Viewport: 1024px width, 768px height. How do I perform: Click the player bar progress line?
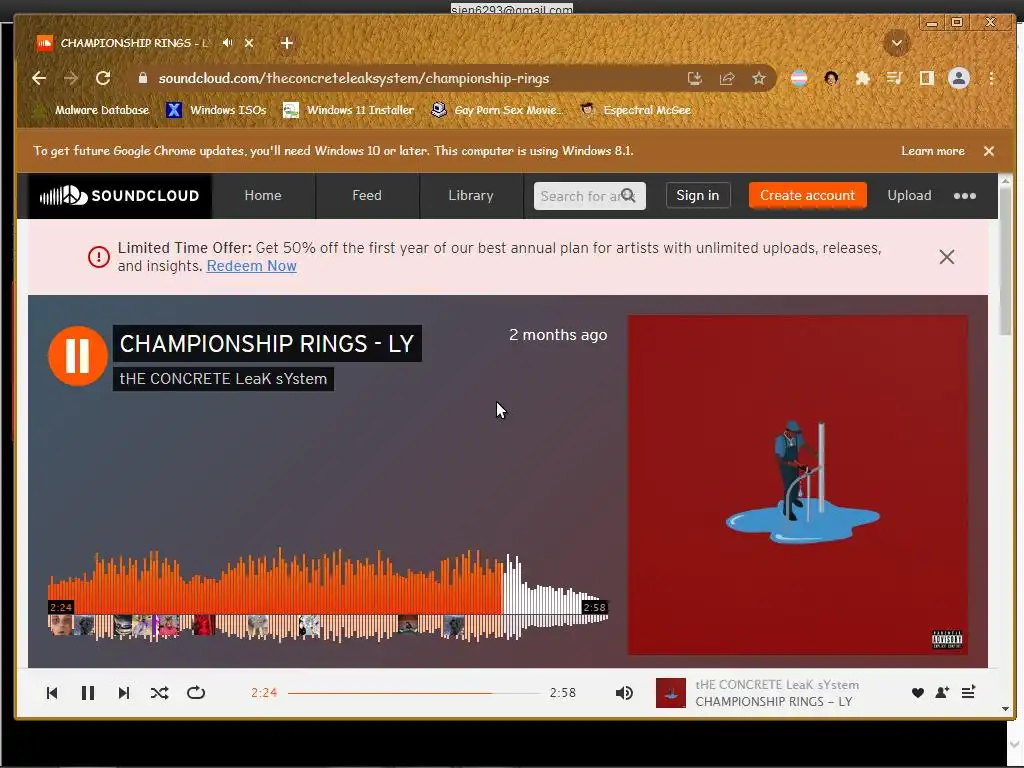[x=414, y=693]
